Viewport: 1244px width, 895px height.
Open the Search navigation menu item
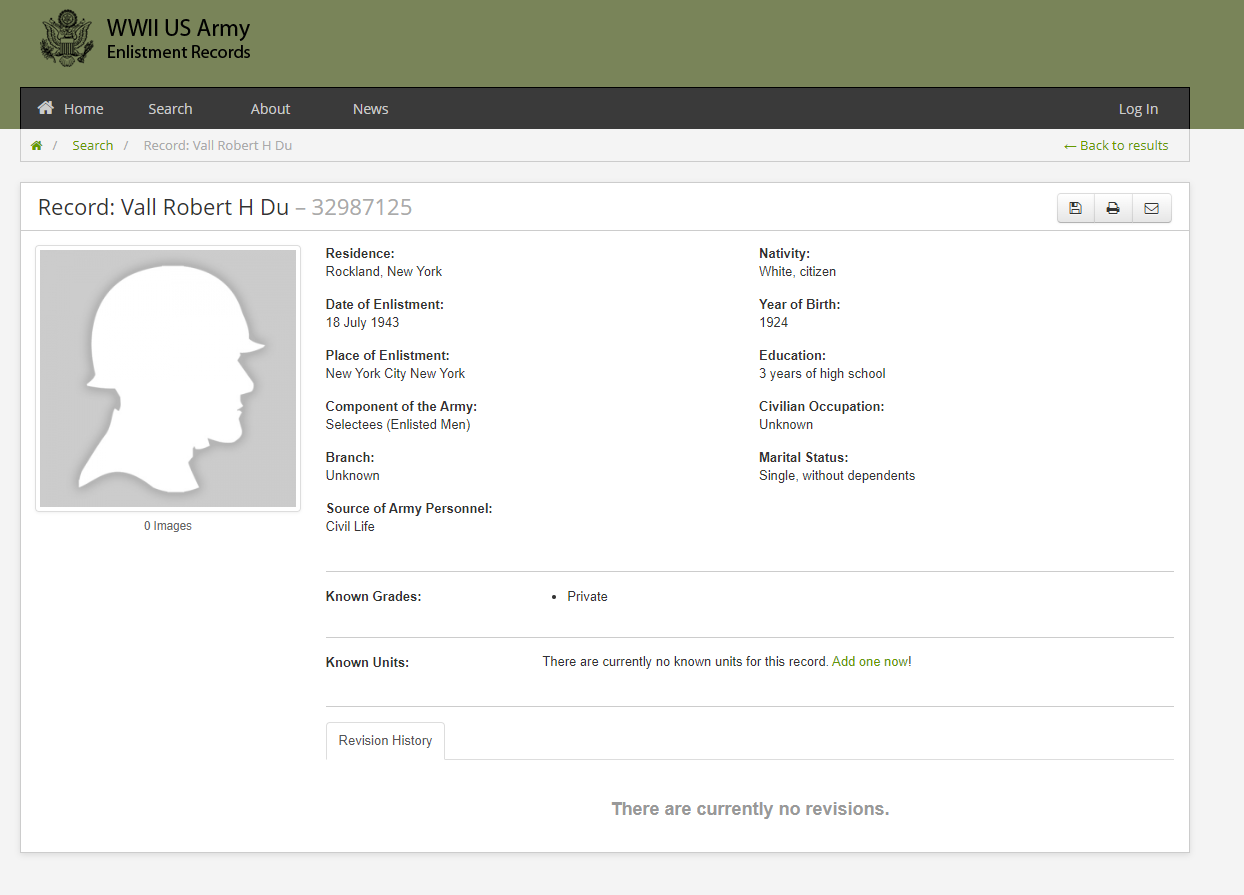[x=170, y=109]
